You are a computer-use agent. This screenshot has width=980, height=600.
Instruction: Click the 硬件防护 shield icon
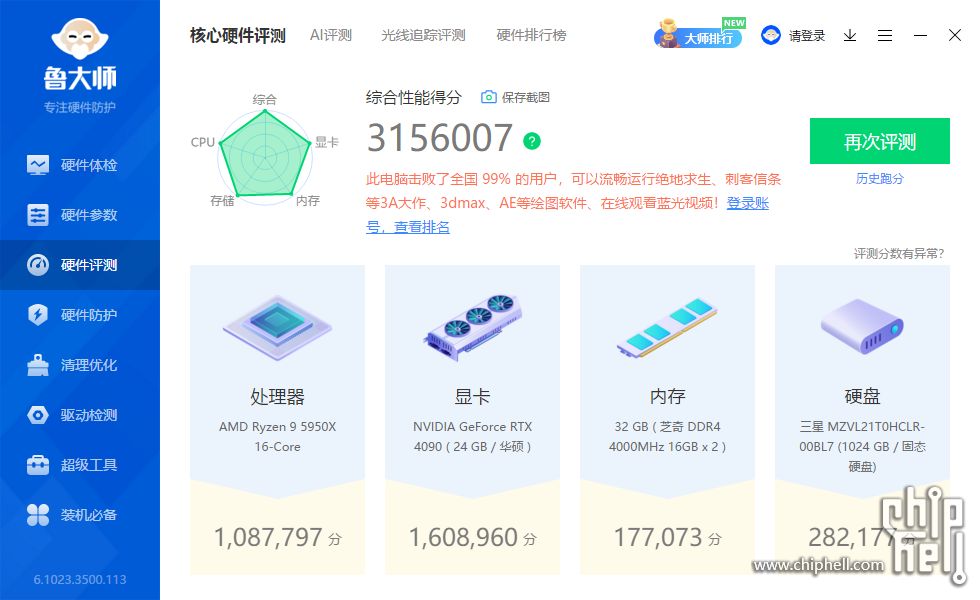click(x=38, y=315)
